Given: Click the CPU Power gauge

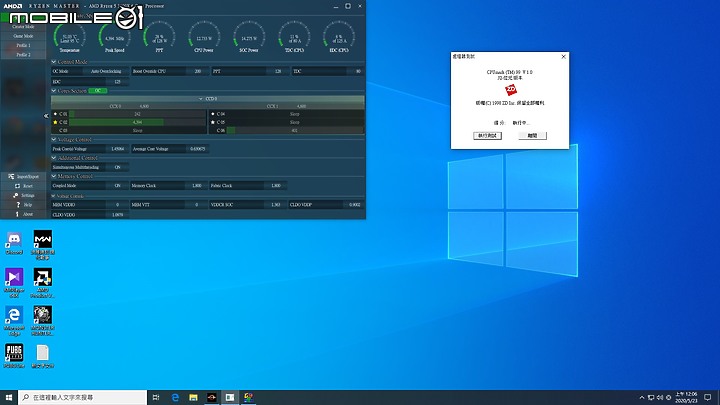Looking at the screenshot, I should 204,37.
